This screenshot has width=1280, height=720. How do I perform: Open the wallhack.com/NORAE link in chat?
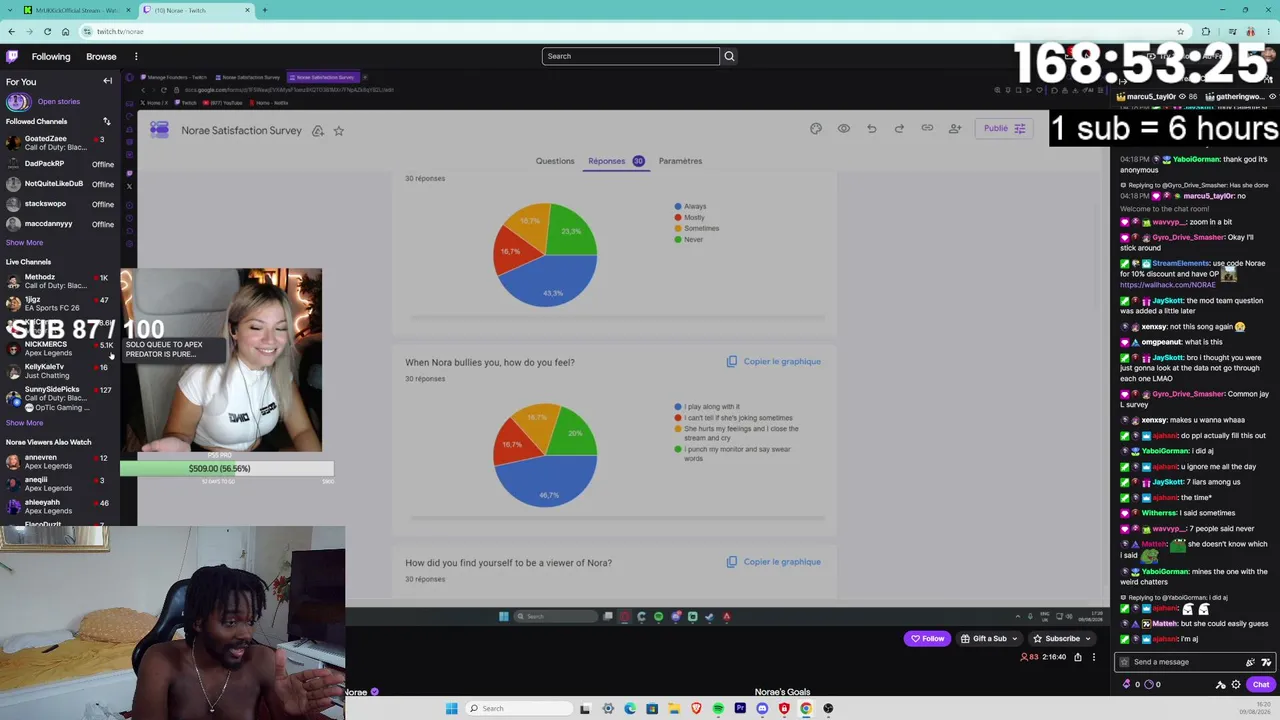(x=1167, y=285)
